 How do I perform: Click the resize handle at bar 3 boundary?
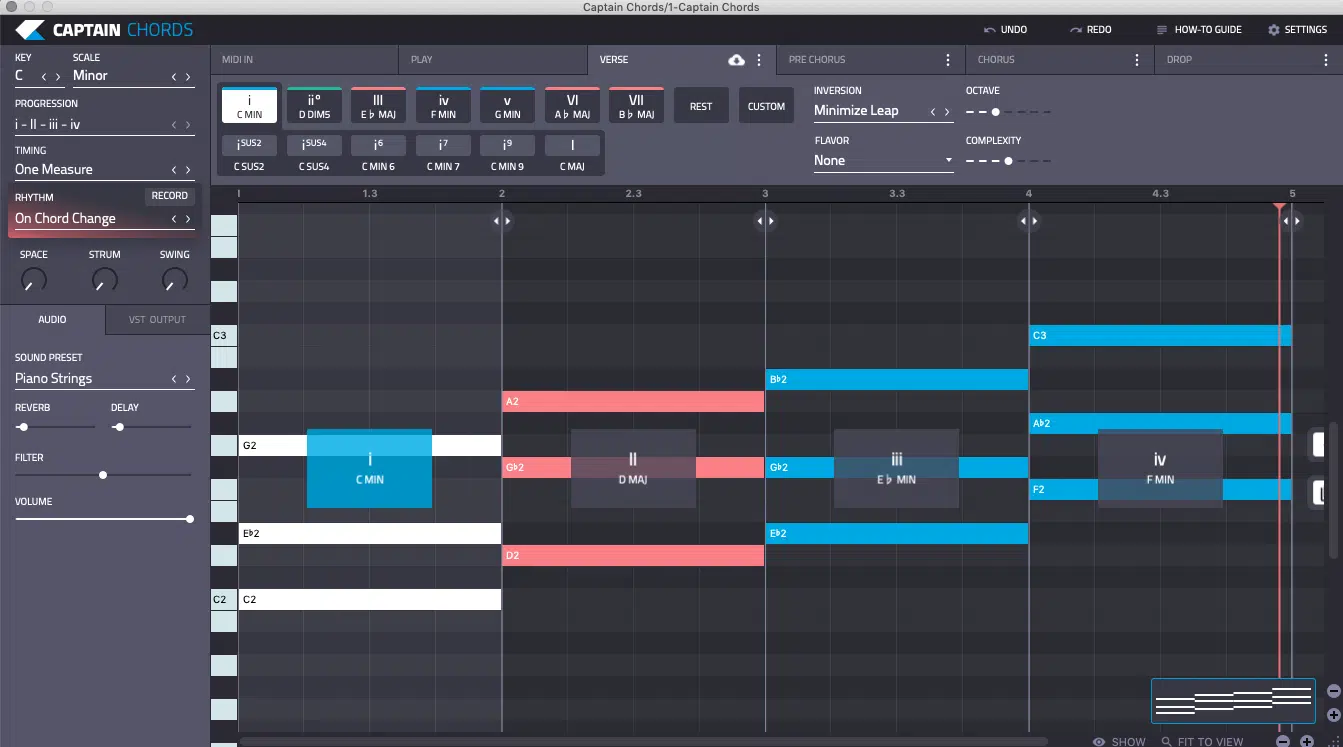[x=765, y=221]
